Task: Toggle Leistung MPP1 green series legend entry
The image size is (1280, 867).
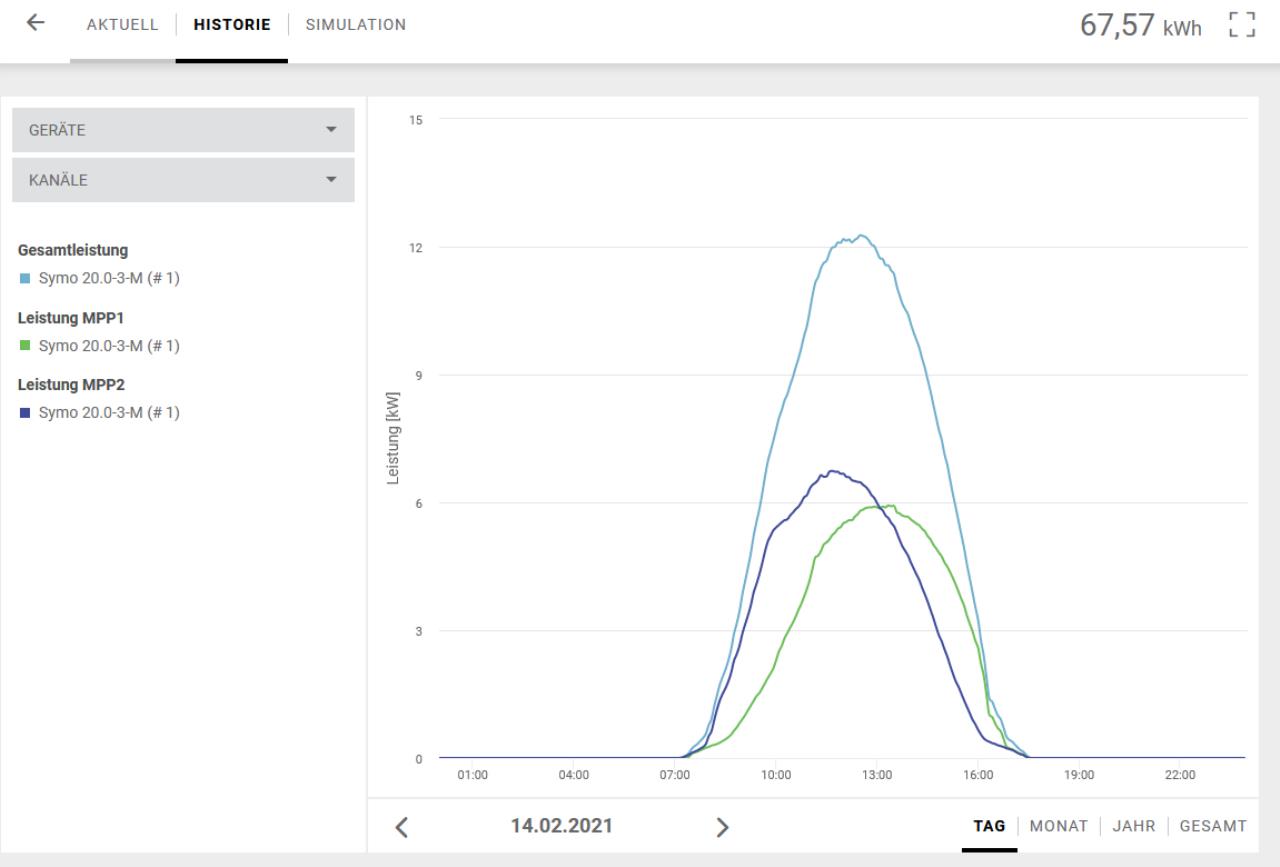Action: (99, 346)
